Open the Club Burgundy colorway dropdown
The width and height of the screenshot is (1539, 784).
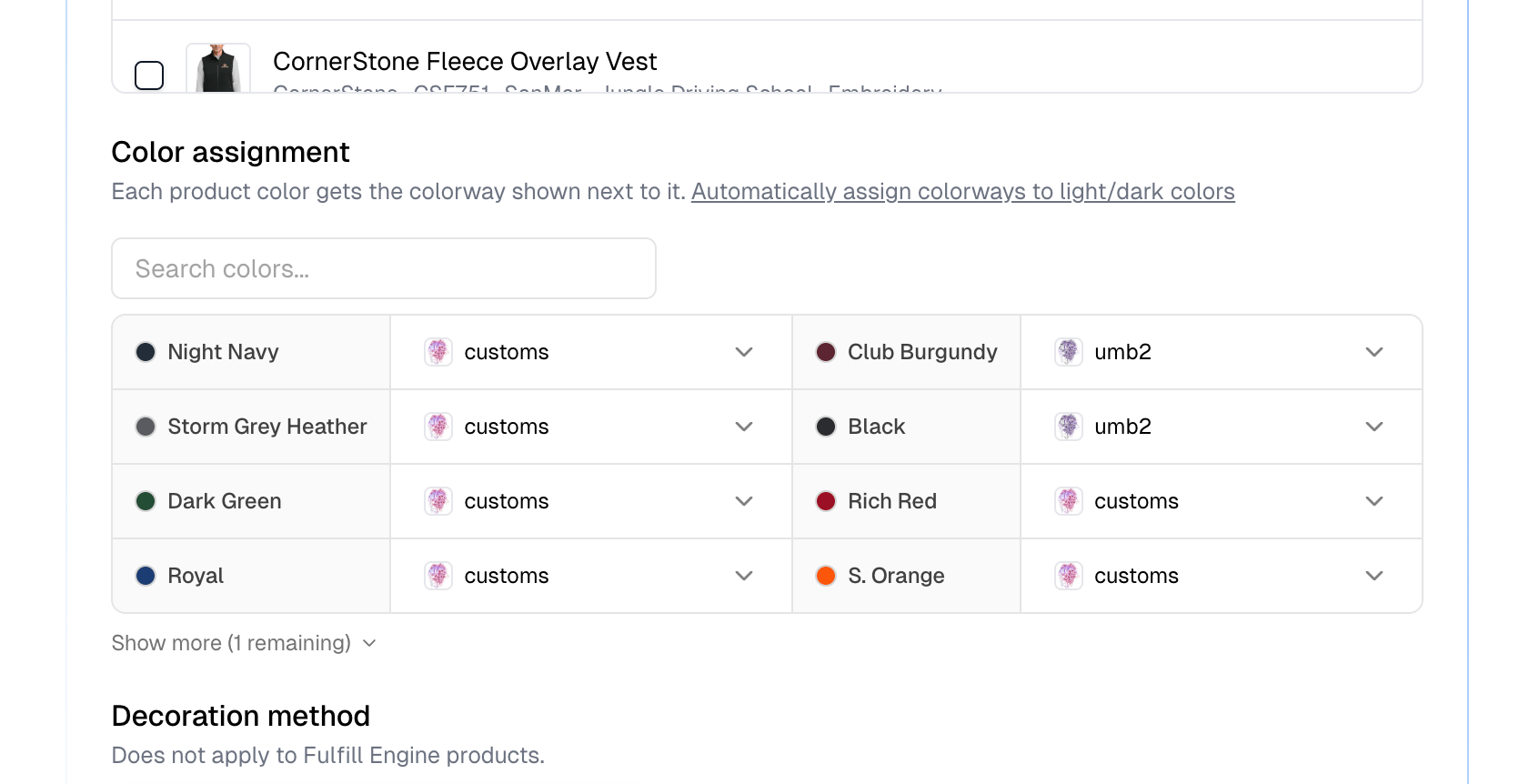tap(1222, 352)
